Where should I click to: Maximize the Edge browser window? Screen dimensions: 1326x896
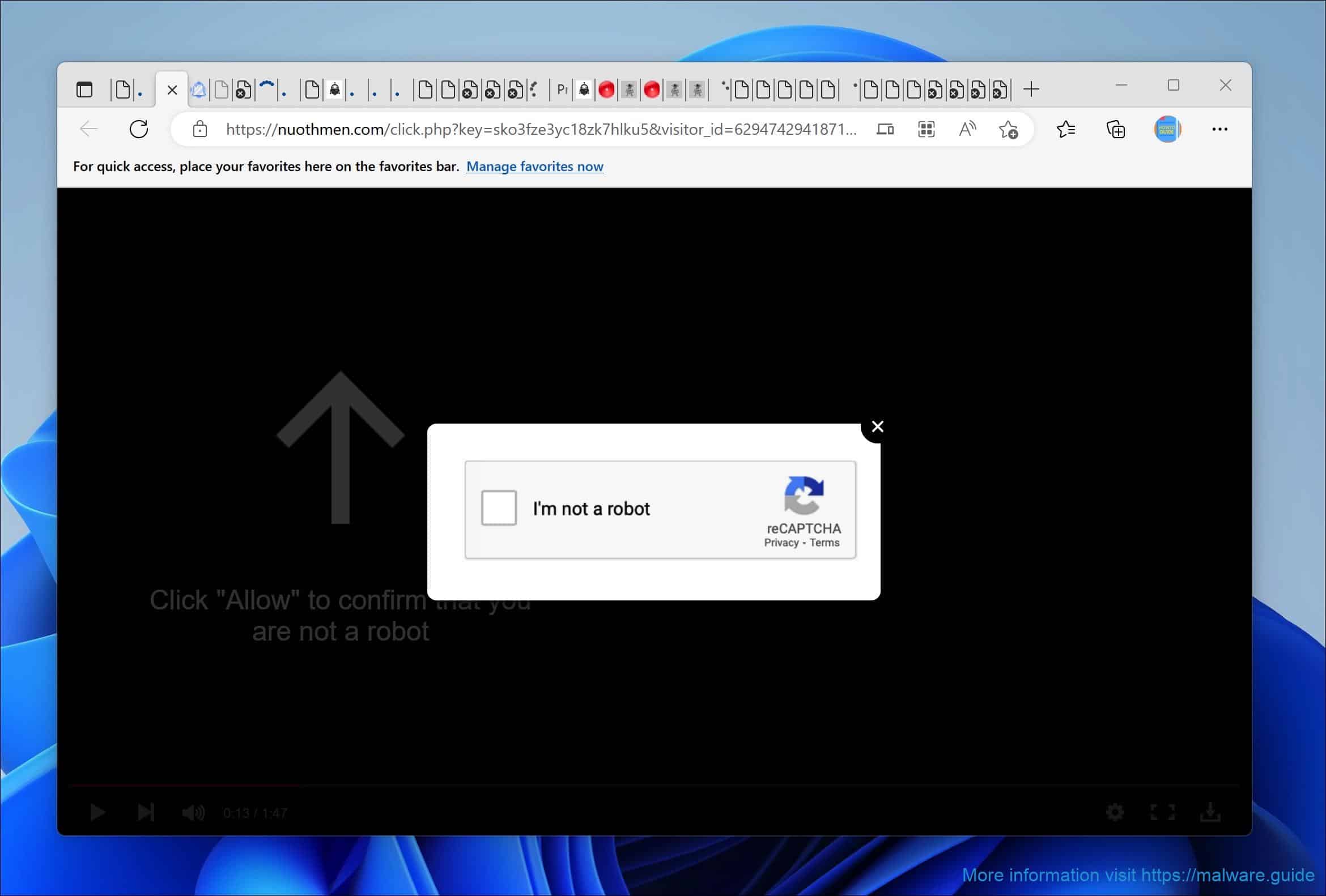tap(1173, 86)
